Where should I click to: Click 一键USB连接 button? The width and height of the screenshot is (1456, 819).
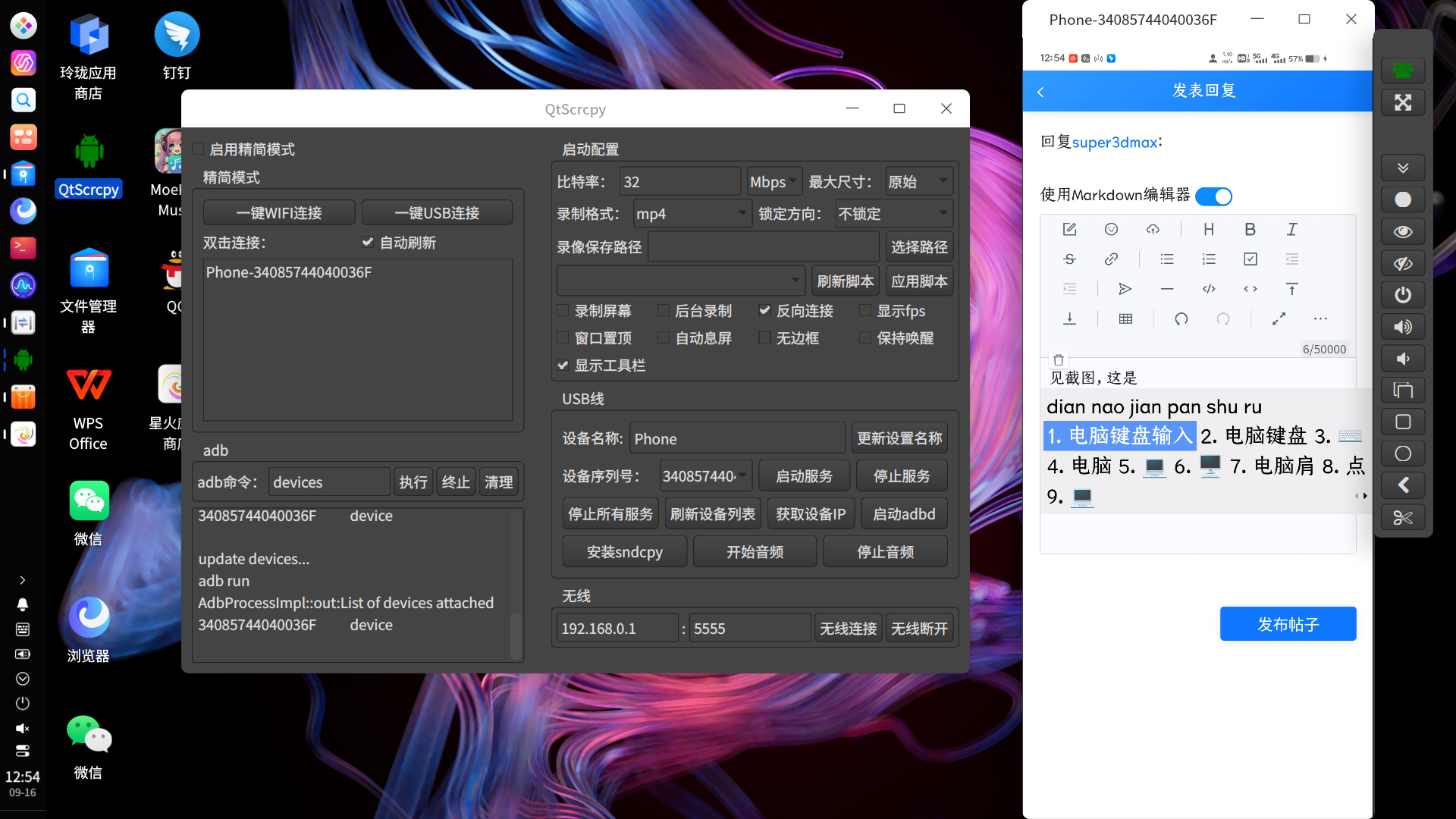437,213
